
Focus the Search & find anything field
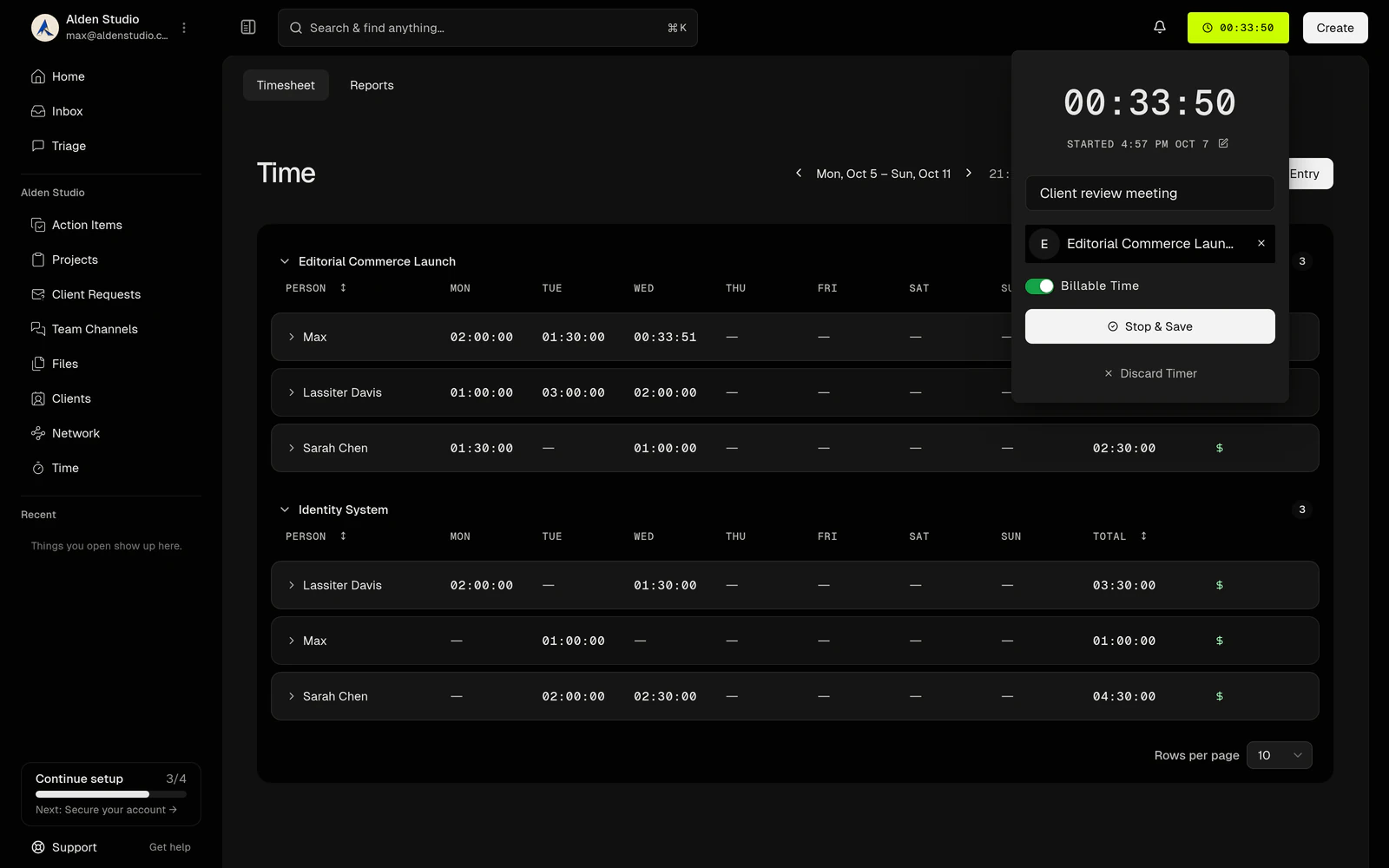pyautogui.click(x=488, y=28)
